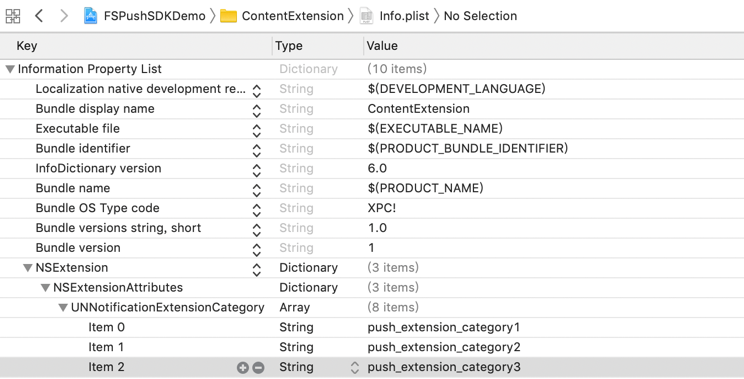Click the (10 items) value
This screenshot has height=379, width=744.
(397, 69)
